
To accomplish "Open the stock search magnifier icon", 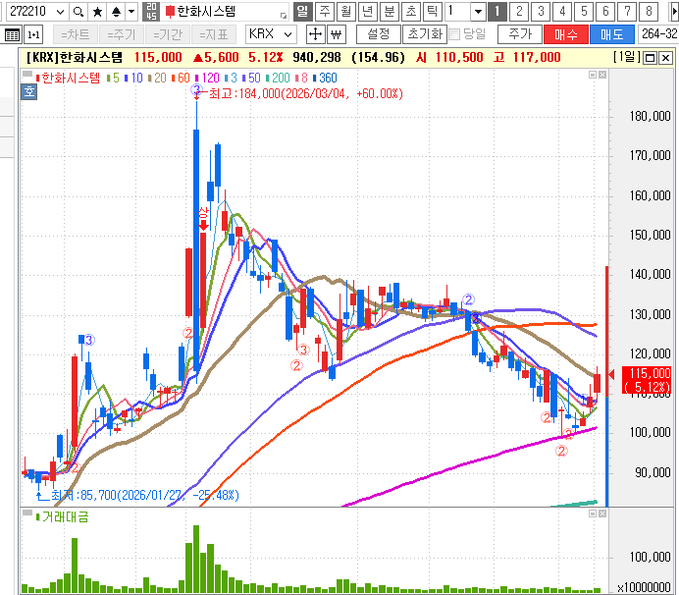I will click(x=78, y=12).
